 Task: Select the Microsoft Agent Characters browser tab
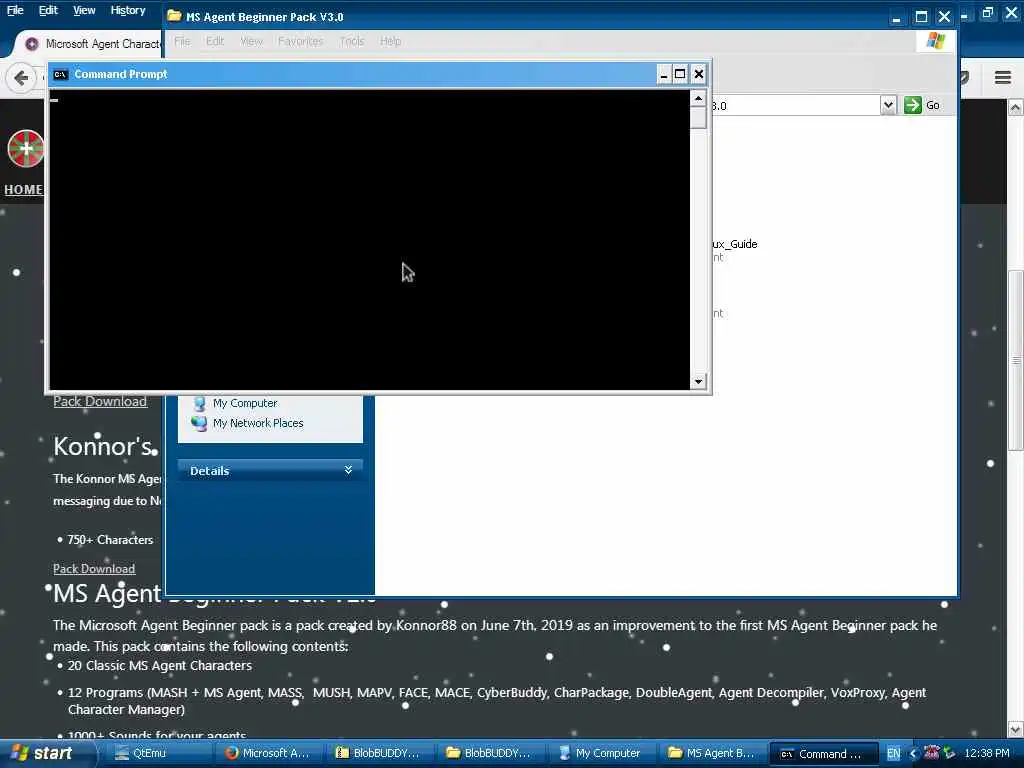click(x=91, y=44)
